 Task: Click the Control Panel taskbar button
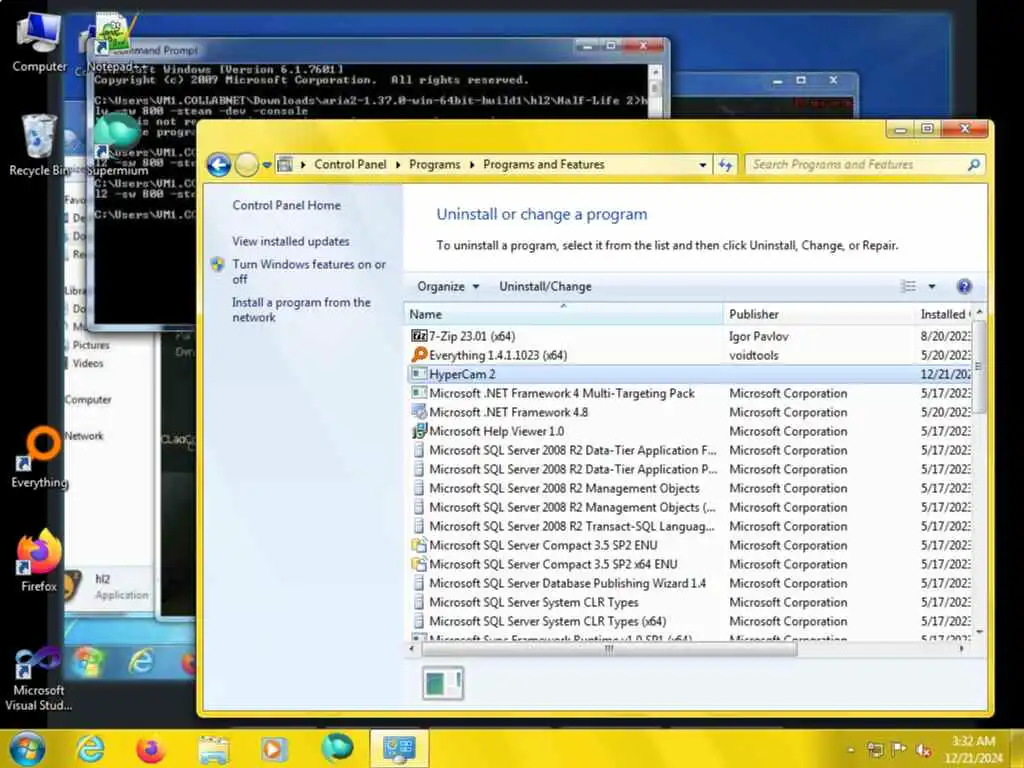tap(399, 748)
